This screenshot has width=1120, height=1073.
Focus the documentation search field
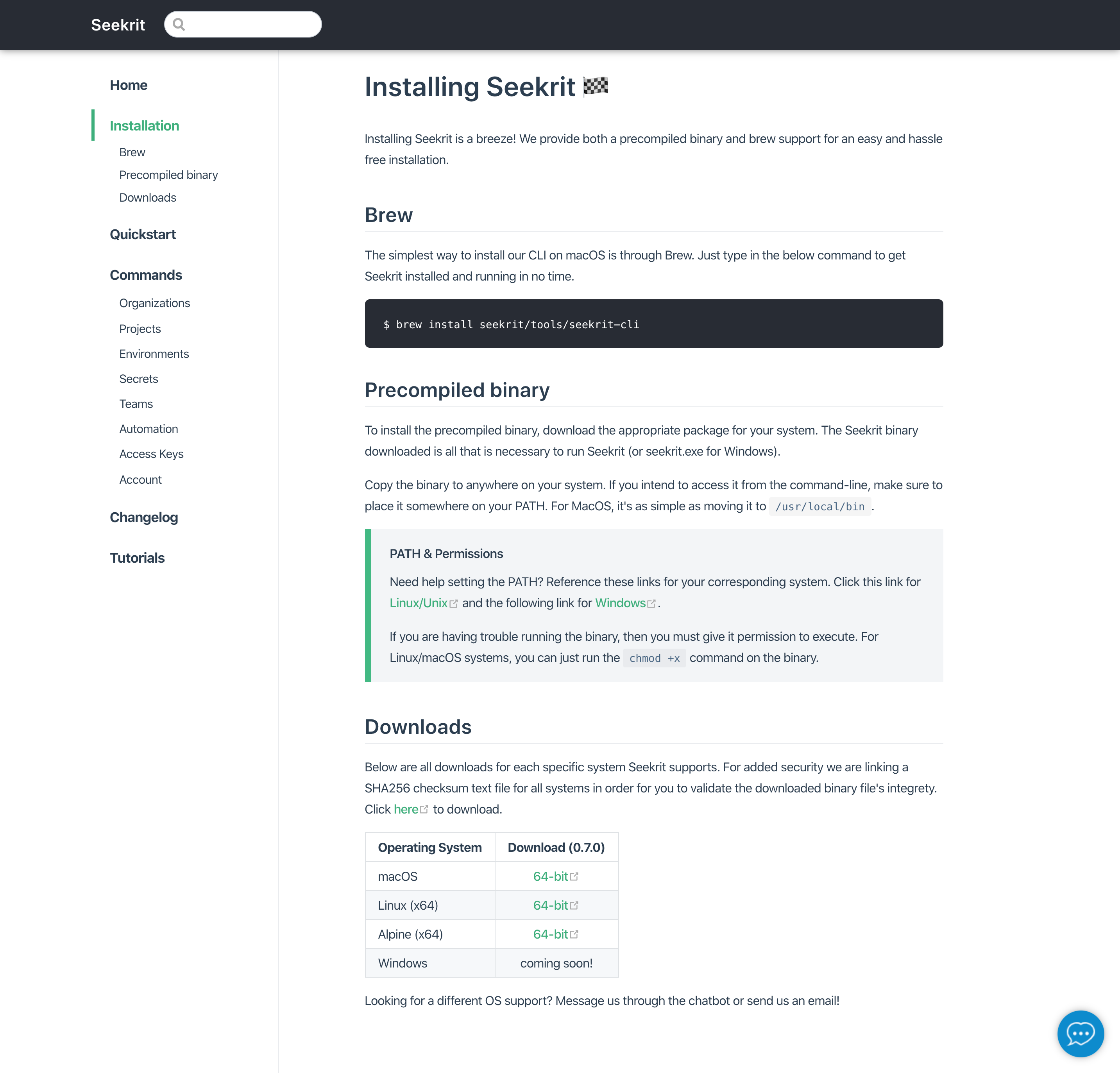click(251, 25)
